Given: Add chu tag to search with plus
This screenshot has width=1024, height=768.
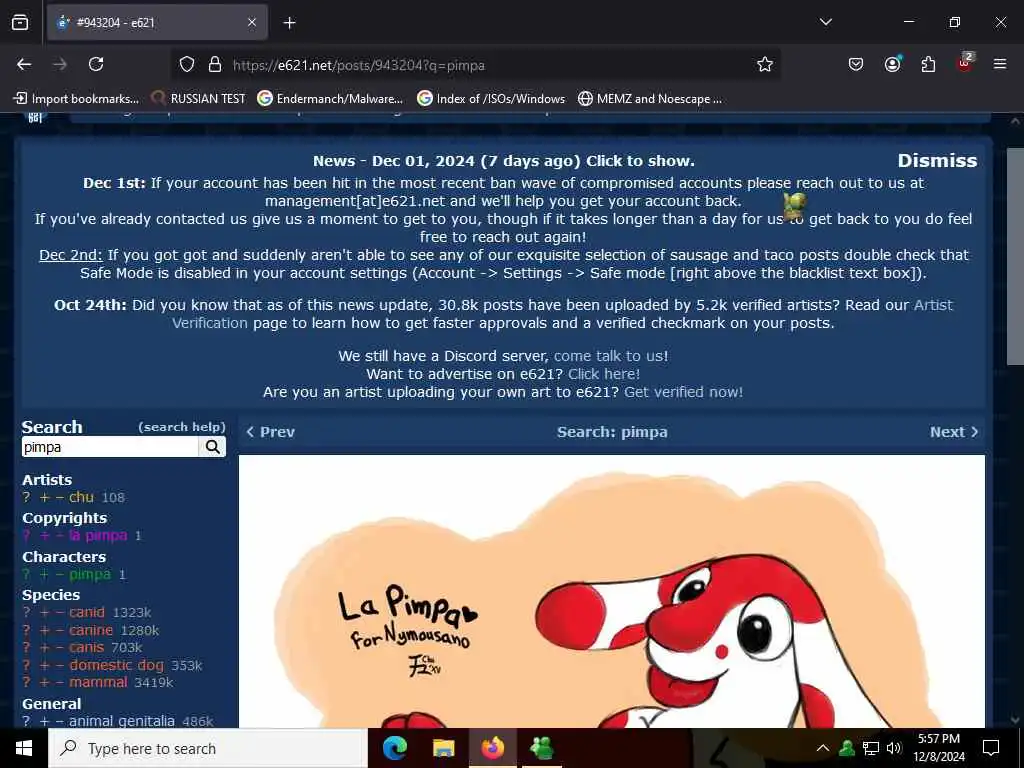Looking at the screenshot, I should [44, 498].
